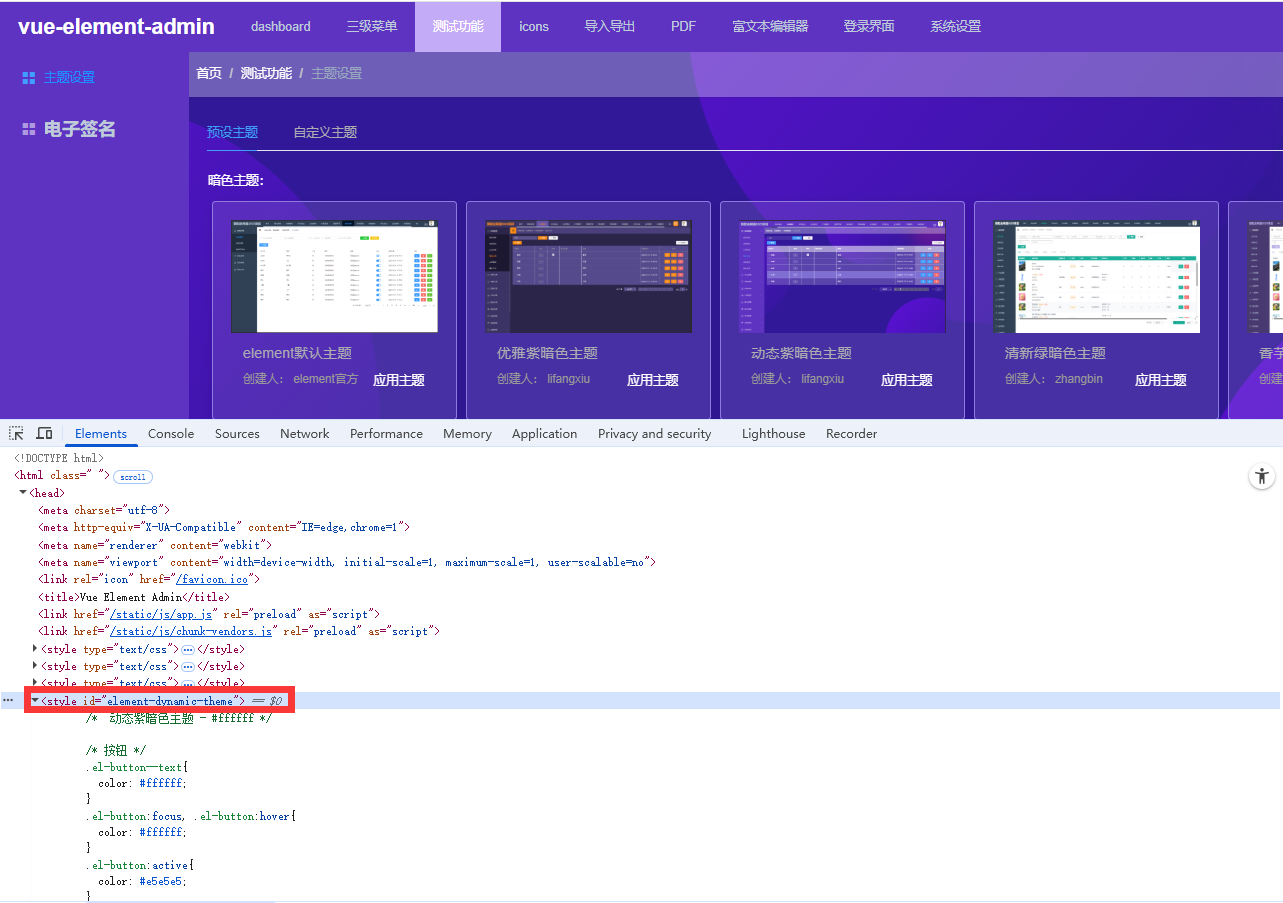Collapse the head element in Elements panel
The width and height of the screenshot is (1283, 903).
click(23, 492)
